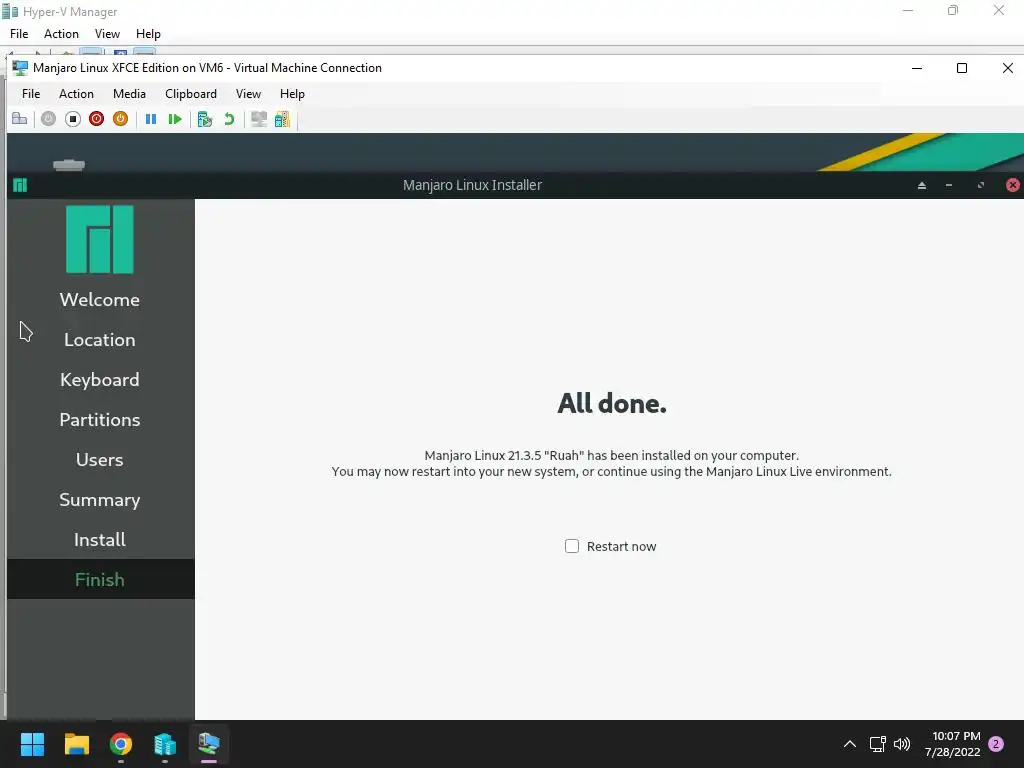Click the Ctrl+Alt+Delete toolbar icon

(20, 119)
